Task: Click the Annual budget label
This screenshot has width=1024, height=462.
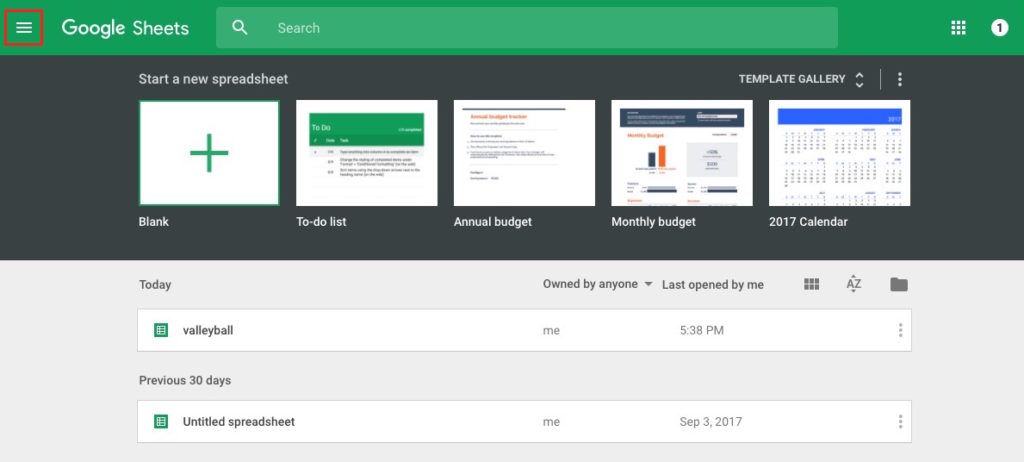Action: pos(493,222)
